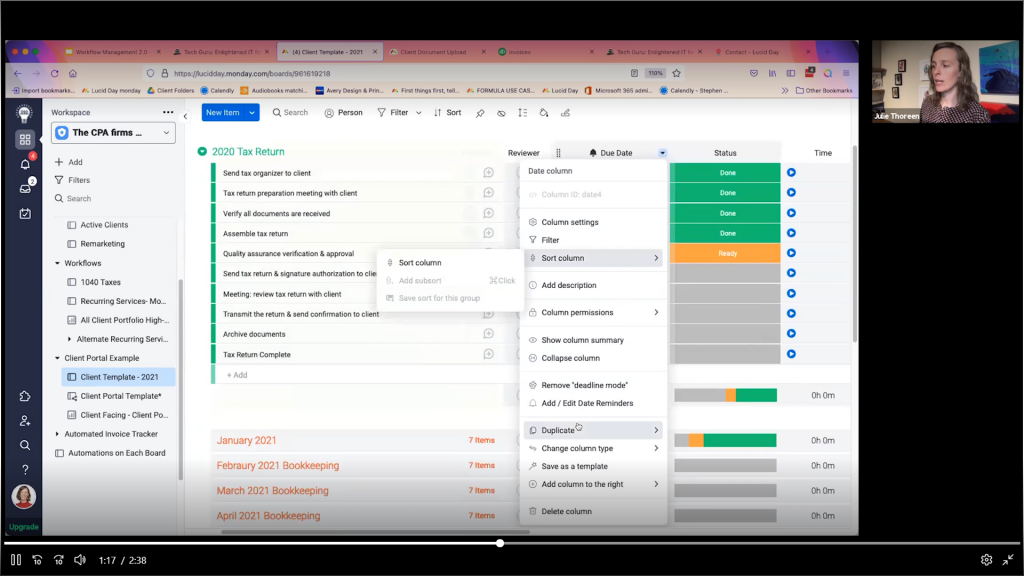This screenshot has width=1024, height=576.
Task: Open the New Item dropdown arrow
Action: (x=251, y=113)
